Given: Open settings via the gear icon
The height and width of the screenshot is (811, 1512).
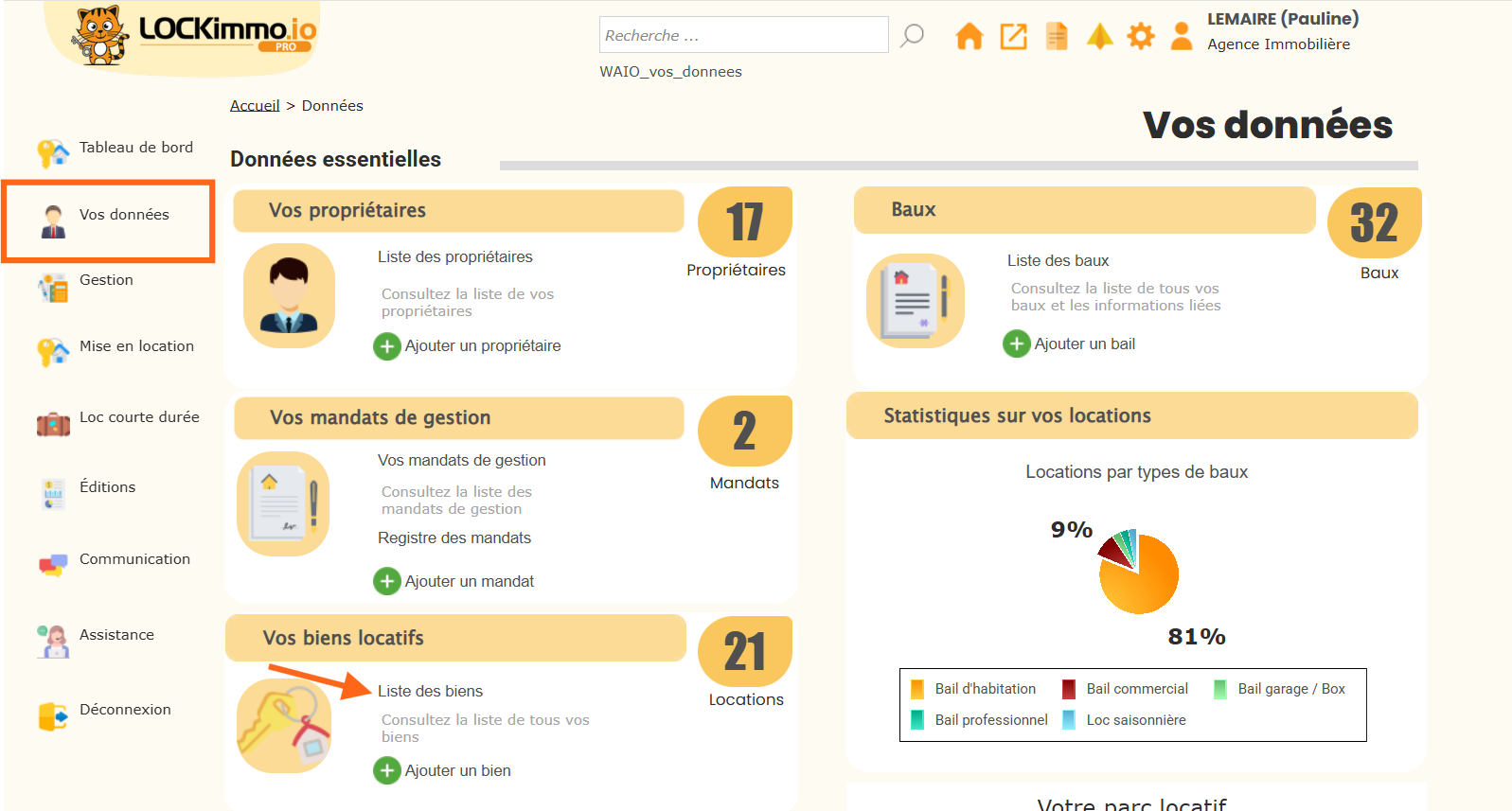Looking at the screenshot, I should coord(1141,37).
